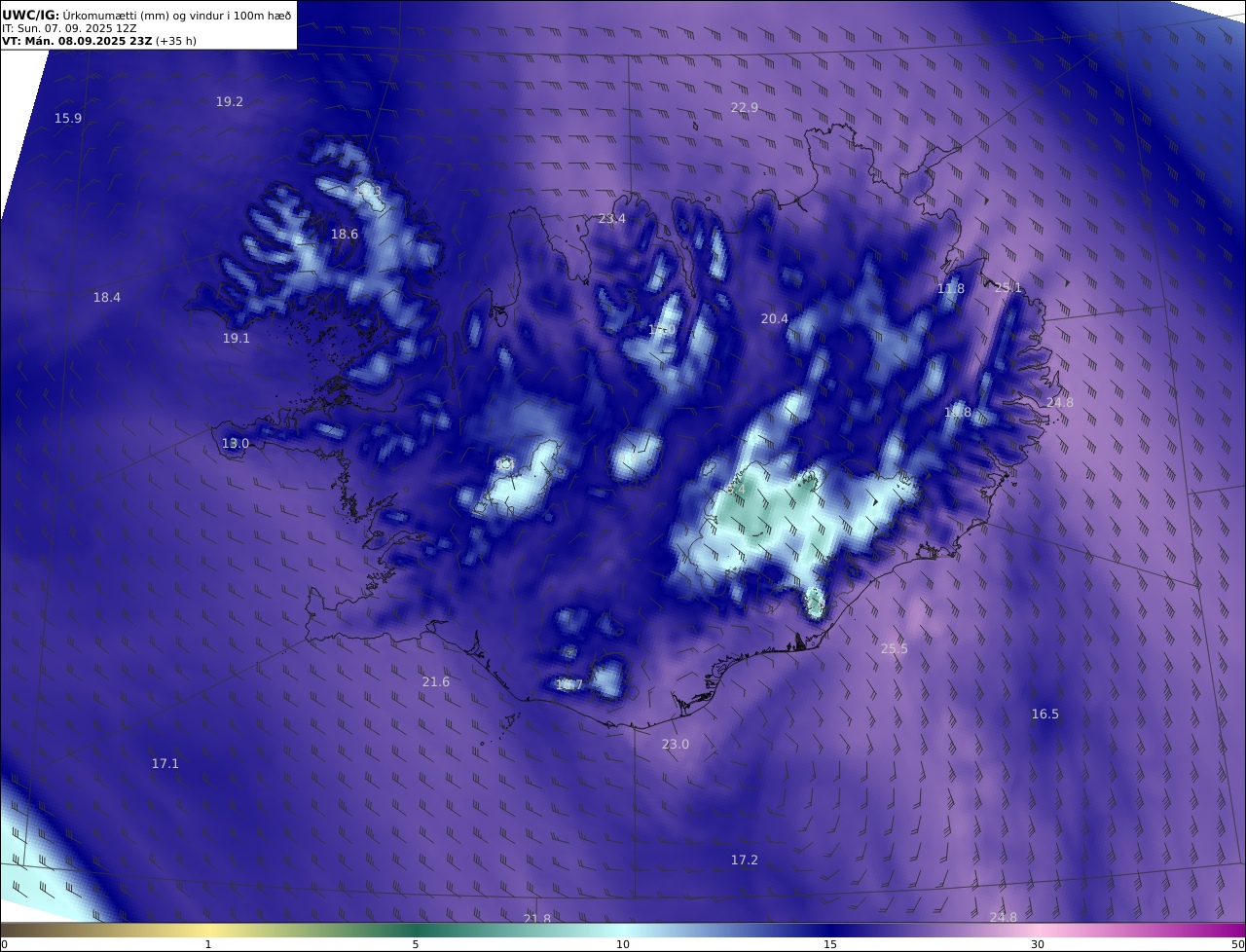The height and width of the screenshot is (952, 1246).
Task: Select the 19.1 value label
Action: 237,339
